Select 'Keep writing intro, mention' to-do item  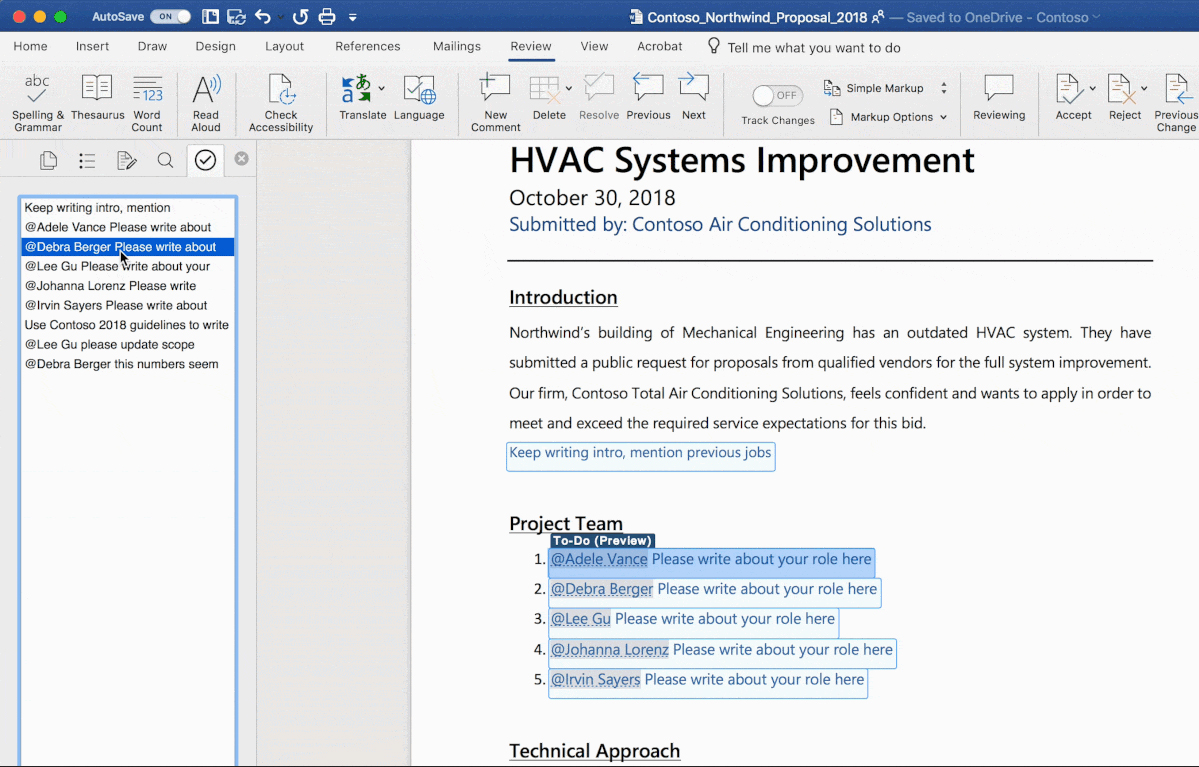click(x=128, y=207)
